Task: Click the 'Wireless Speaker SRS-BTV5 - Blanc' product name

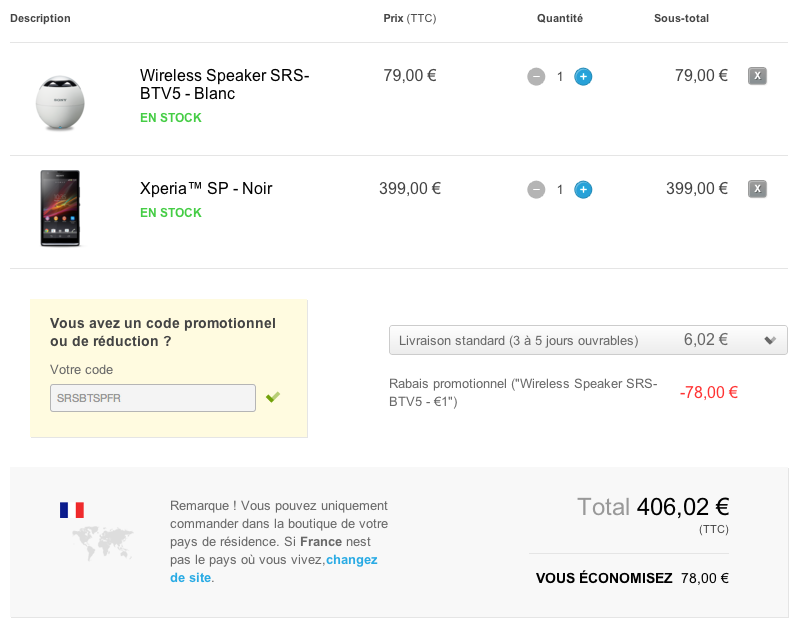Action: click(225, 84)
